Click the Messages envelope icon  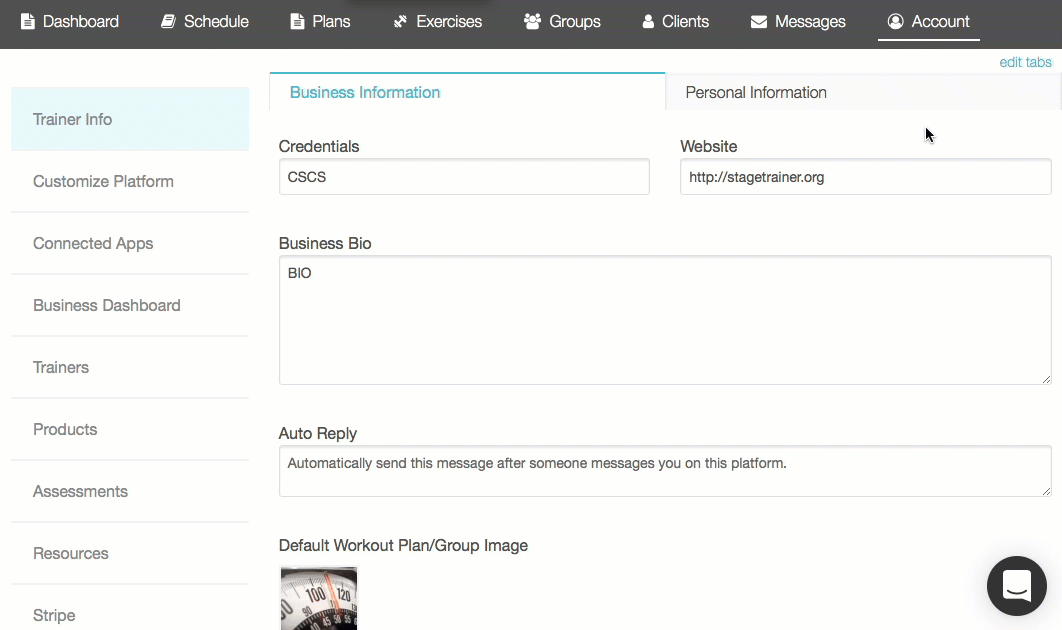click(x=759, y=21)
